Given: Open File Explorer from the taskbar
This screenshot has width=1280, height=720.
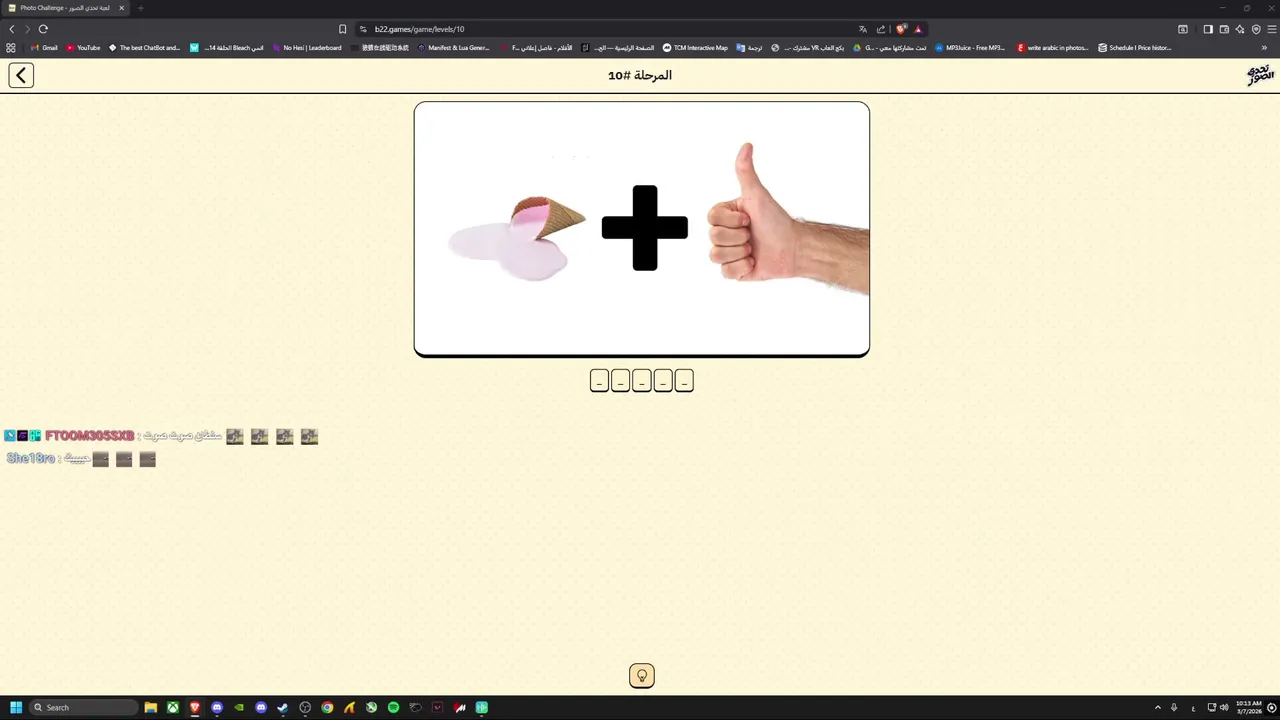Looking at the screenshot, I should tap(151, 708).
